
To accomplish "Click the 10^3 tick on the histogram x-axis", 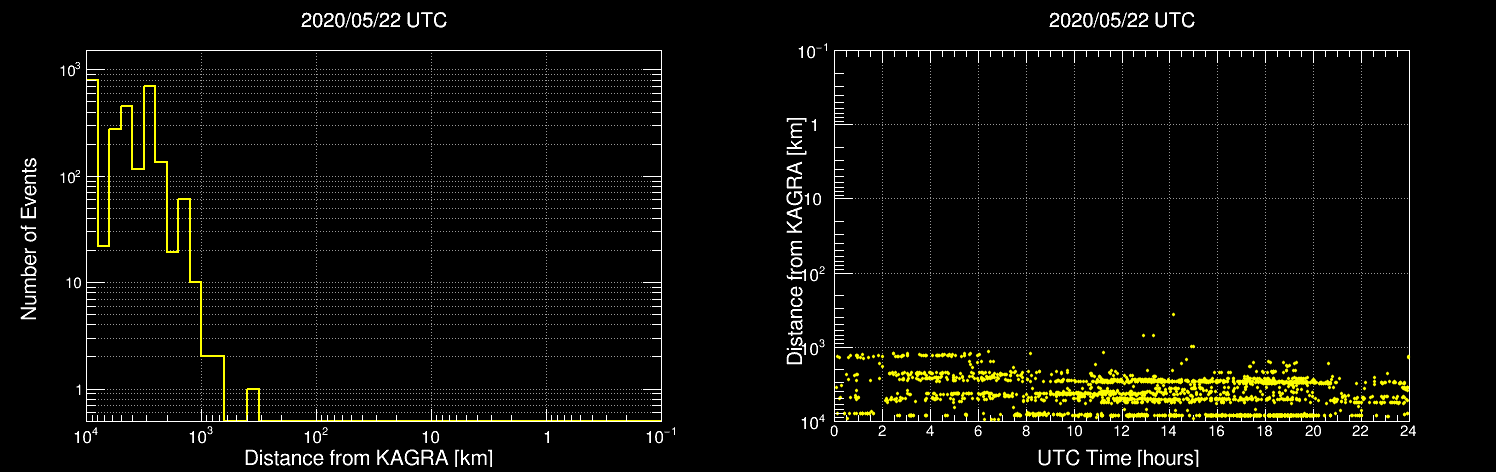I will 202,435.
